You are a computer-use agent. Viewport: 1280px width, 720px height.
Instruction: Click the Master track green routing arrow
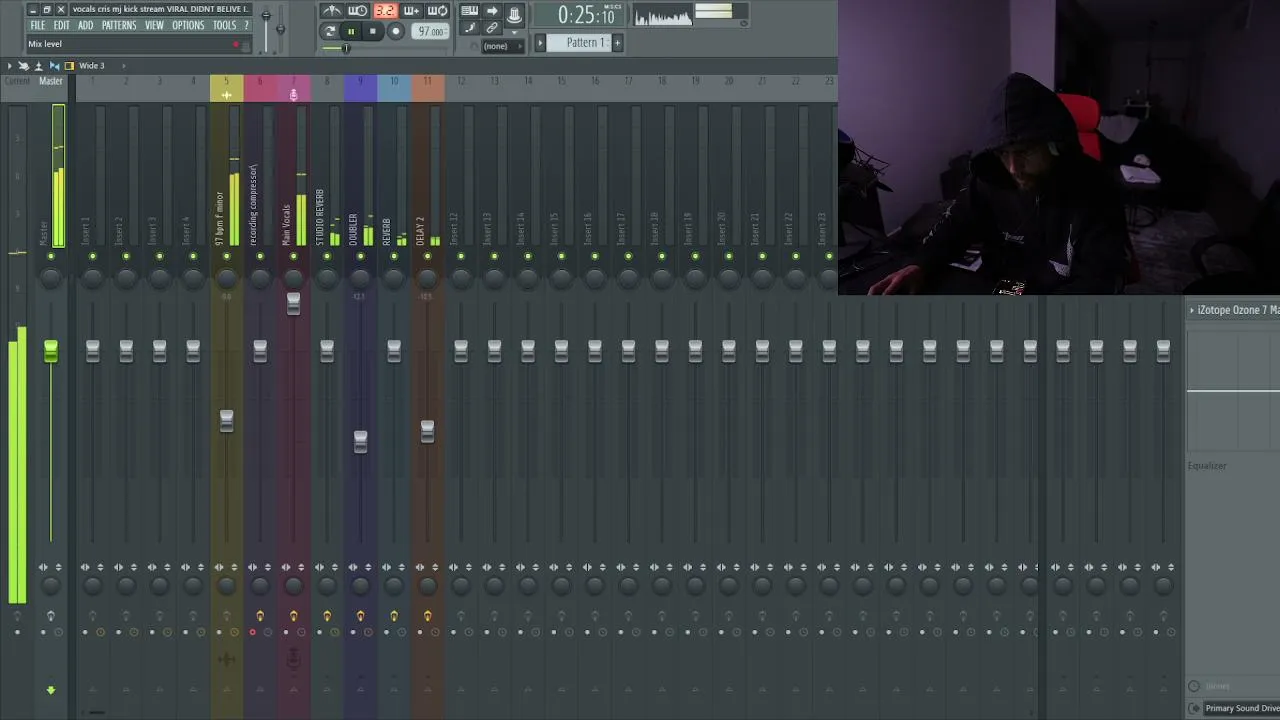pyautogui.click(x=51, y=690)
